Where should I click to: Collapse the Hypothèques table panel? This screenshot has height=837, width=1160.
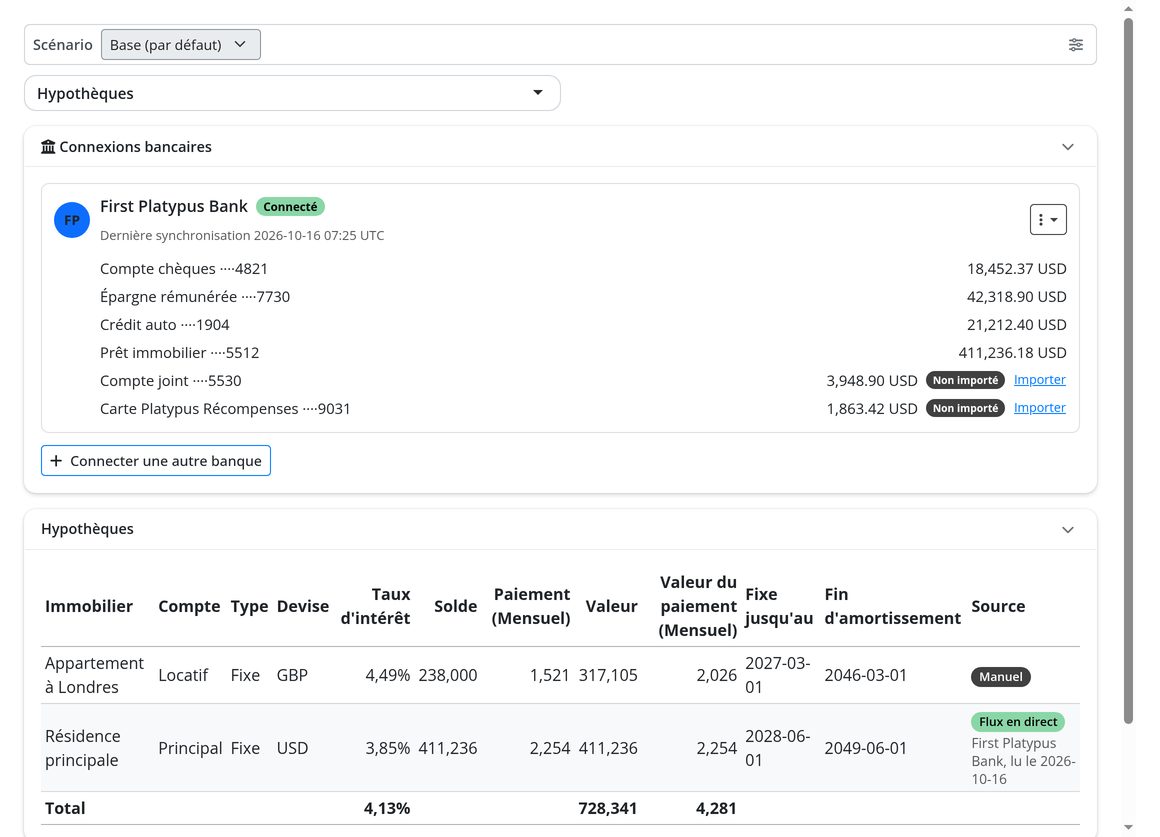coord(1068,529)
